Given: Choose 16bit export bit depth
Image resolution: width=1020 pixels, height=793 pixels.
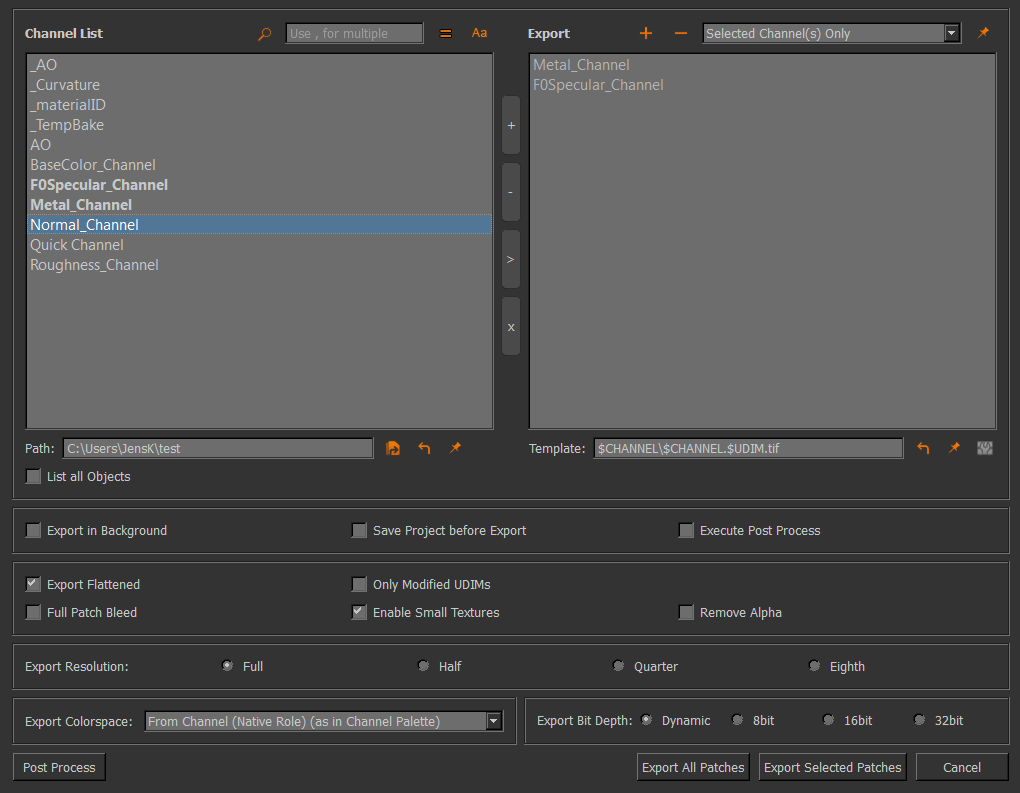Looking at the screenshot, I should [x=829, y=720].
